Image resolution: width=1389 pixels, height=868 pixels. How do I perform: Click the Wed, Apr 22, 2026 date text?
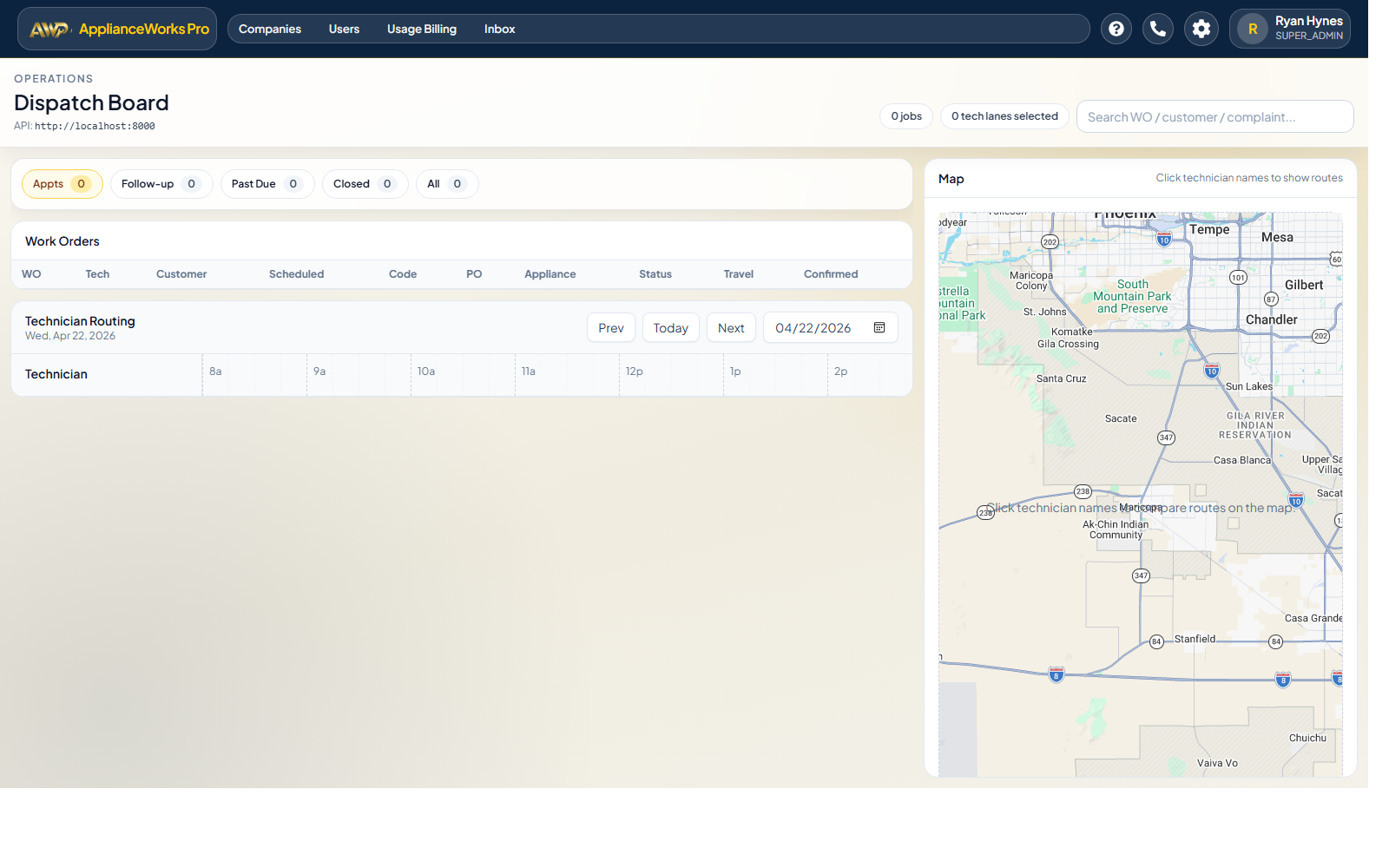click(70, 336)
